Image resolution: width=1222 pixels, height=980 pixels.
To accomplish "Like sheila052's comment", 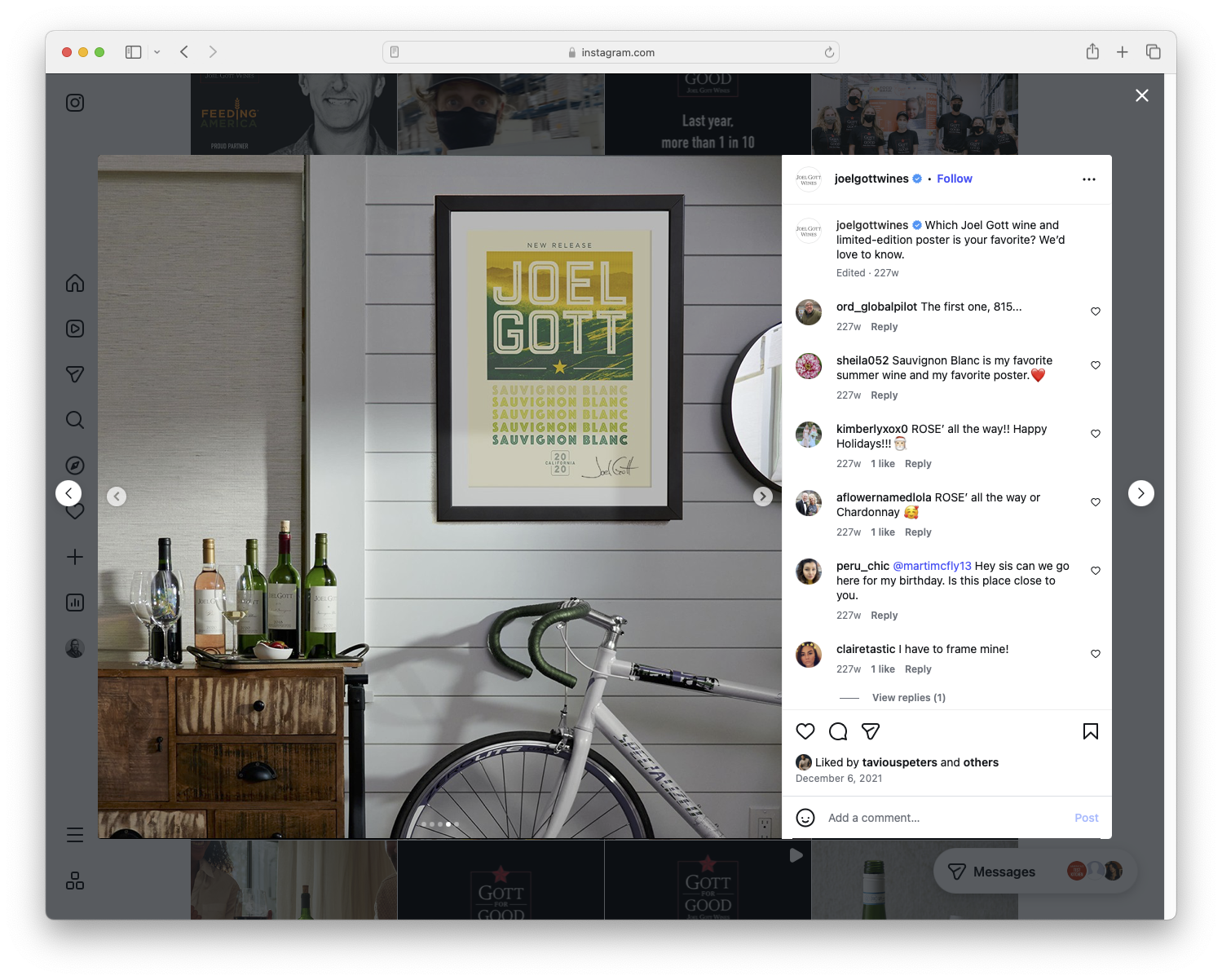I will (1095, 365).
